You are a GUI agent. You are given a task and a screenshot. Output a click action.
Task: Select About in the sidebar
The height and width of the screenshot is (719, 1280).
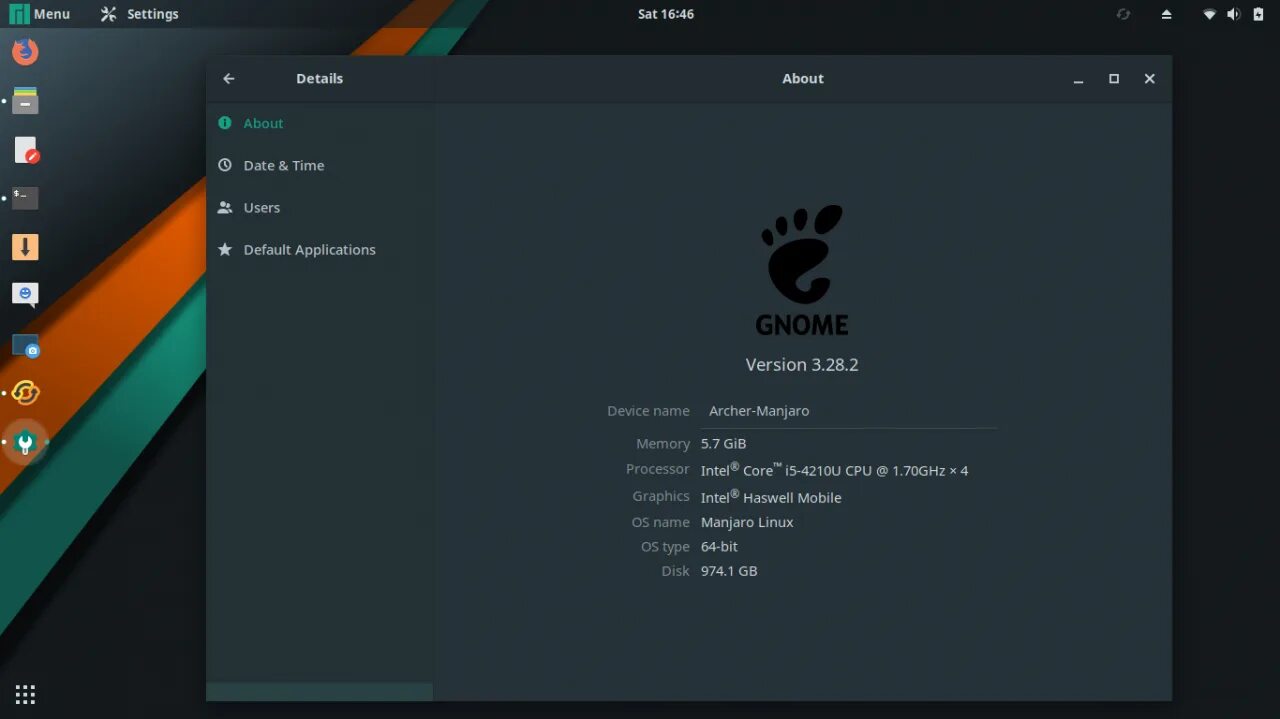coord(320,123)
